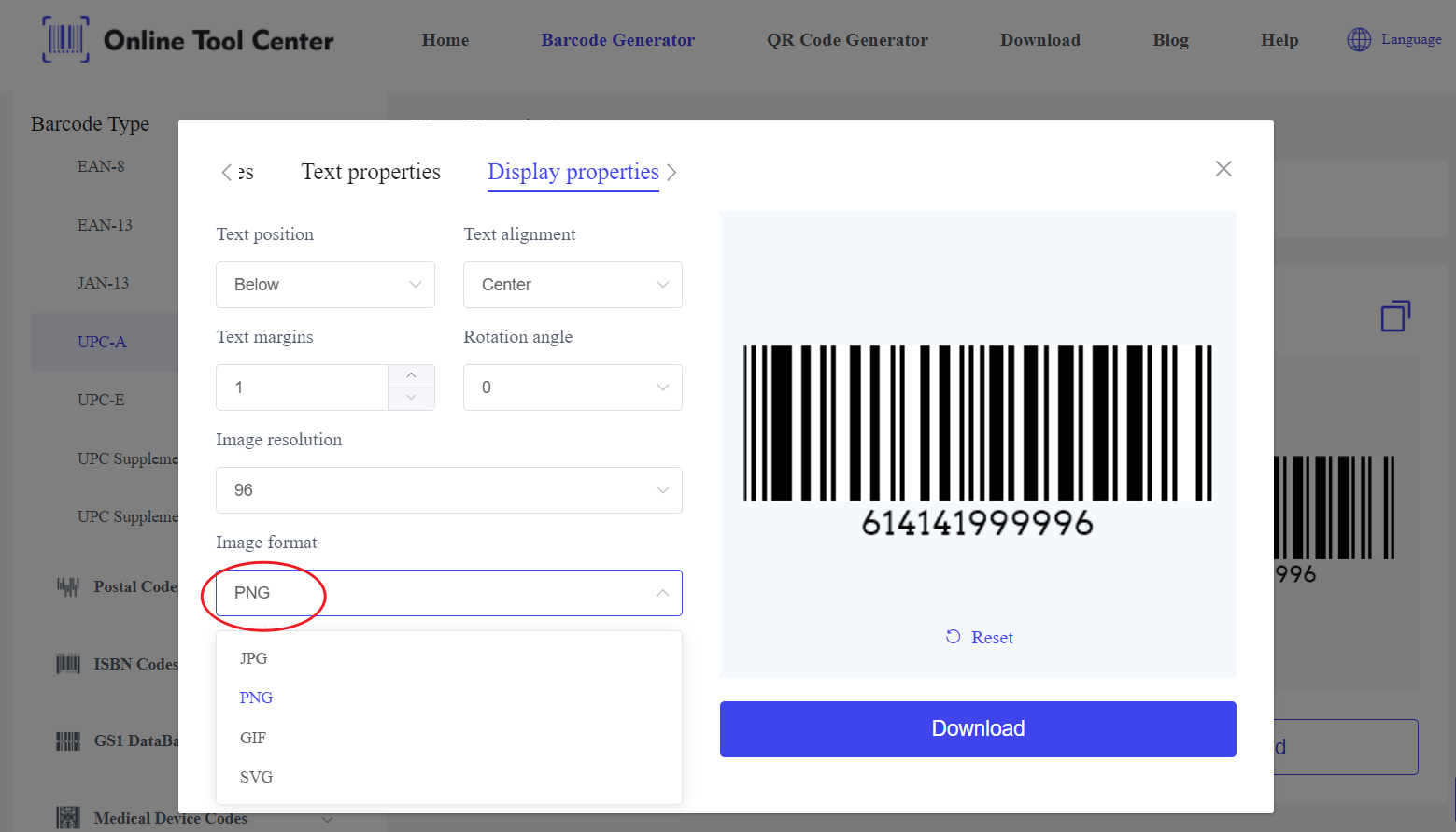Open the Download nav link
This screenshot has width=1456, height=832.
click(x=1040, y=40)
